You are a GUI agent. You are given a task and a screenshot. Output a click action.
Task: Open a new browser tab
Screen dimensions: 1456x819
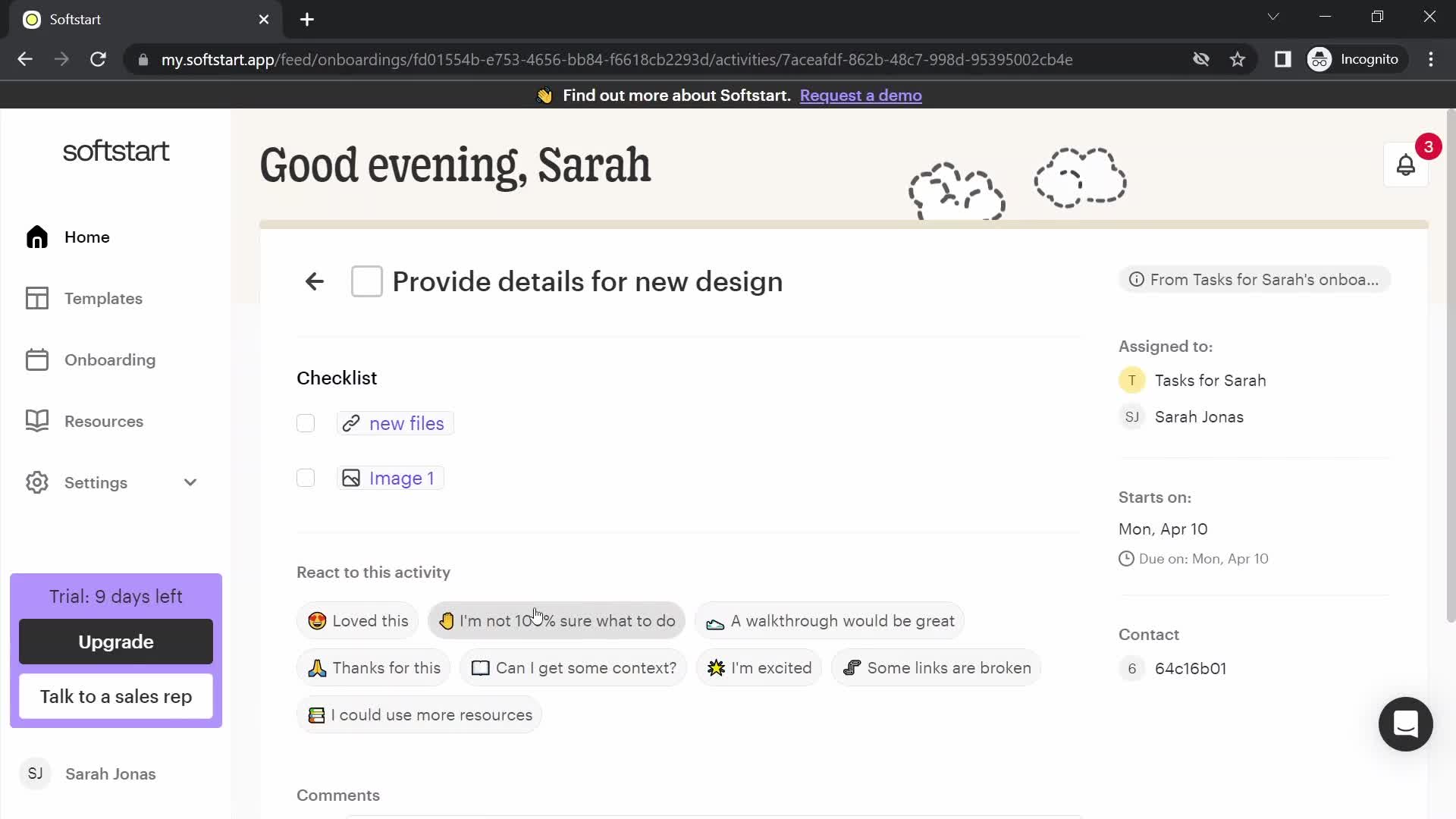coord(307,20)
